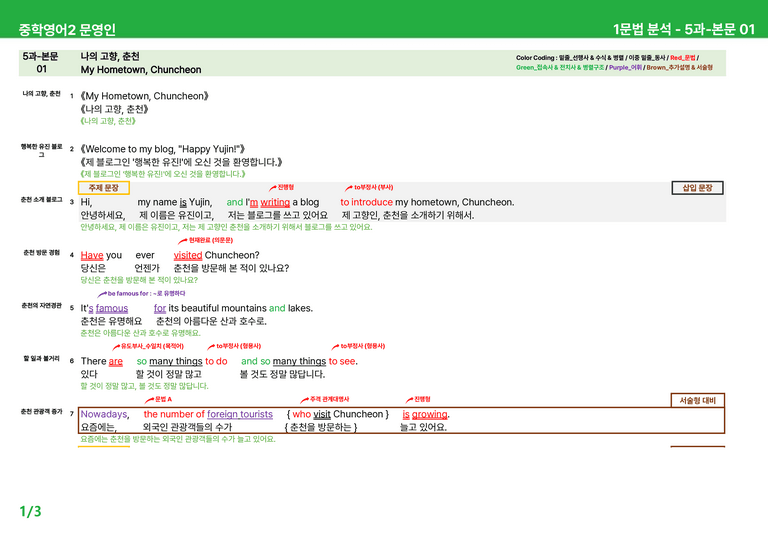Click the red 'to see' in sentence 6
Image resolution: width=768 pixels, height=543 pixels.
pos(342,361)
